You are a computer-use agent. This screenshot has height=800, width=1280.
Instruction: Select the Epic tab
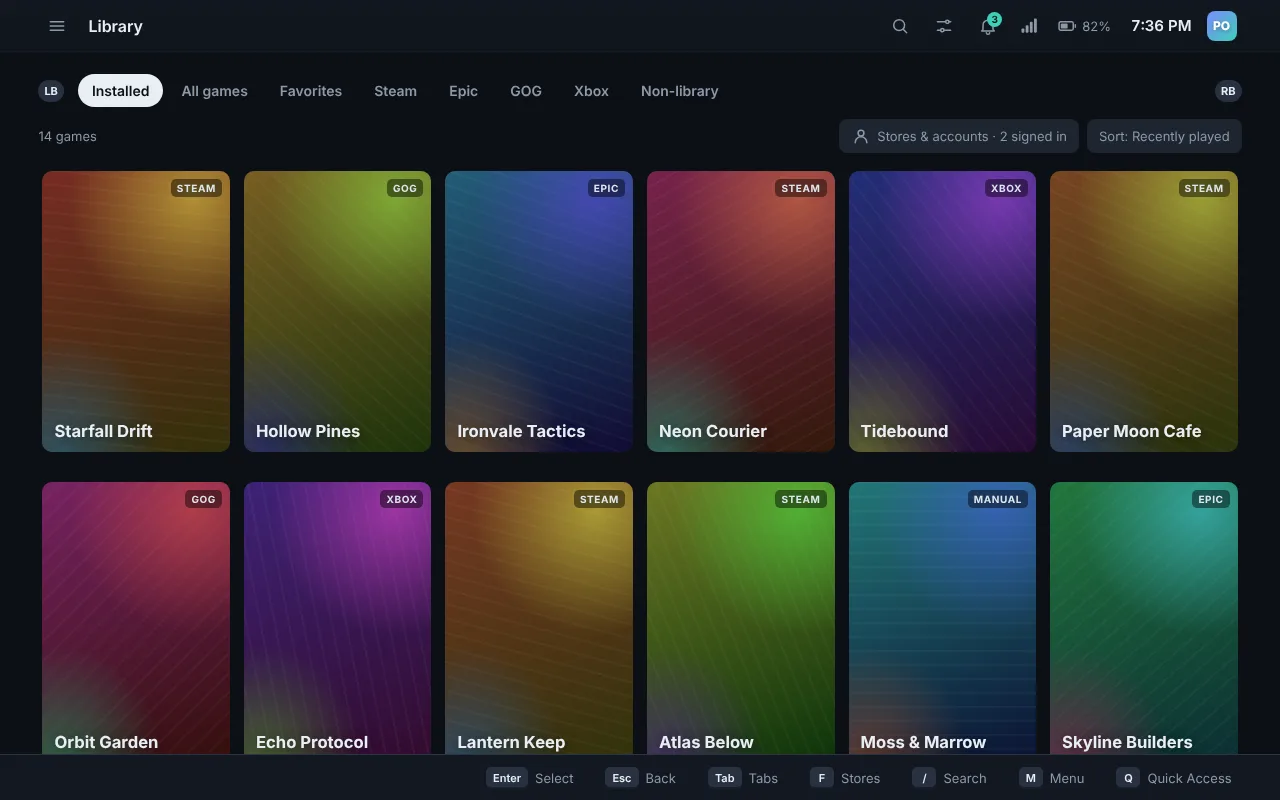[463, 91]
